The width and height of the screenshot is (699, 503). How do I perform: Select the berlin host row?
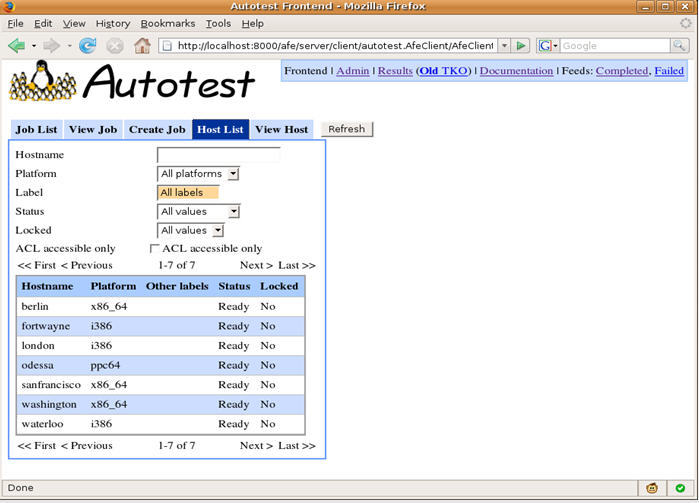[x=160, y=307]
